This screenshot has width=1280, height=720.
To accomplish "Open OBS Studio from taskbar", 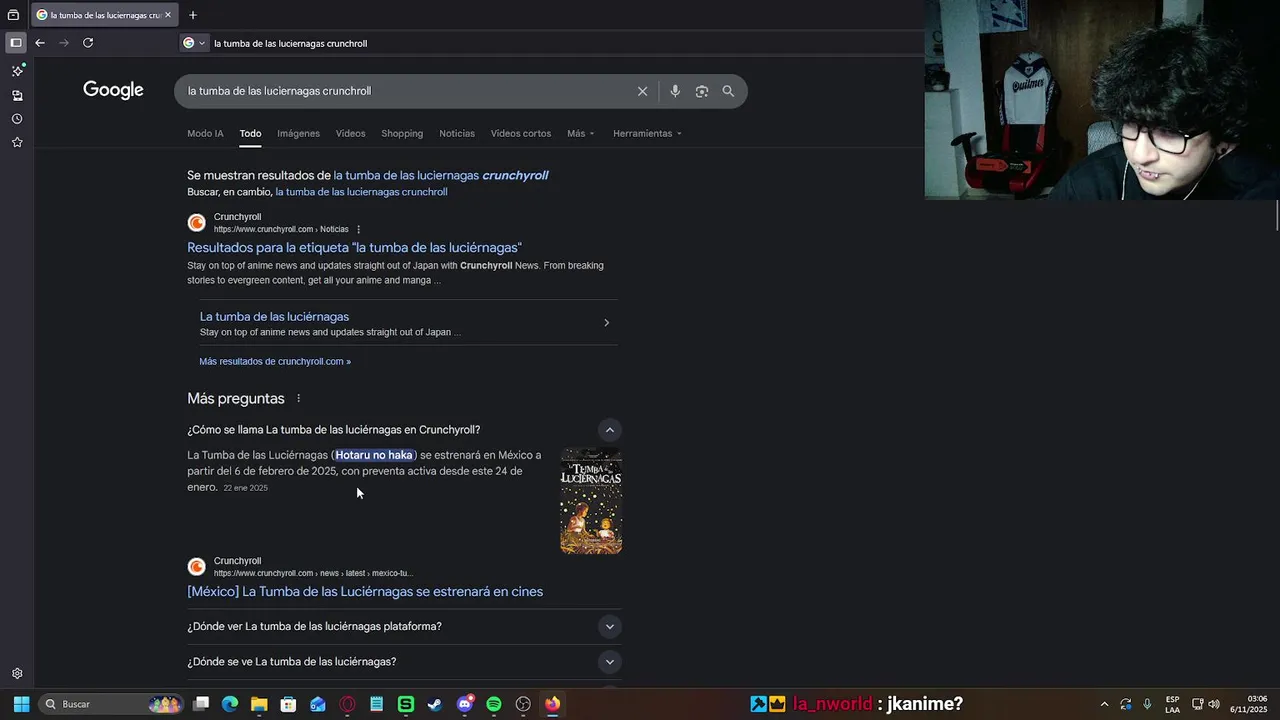I will click(x=523, y=704).
